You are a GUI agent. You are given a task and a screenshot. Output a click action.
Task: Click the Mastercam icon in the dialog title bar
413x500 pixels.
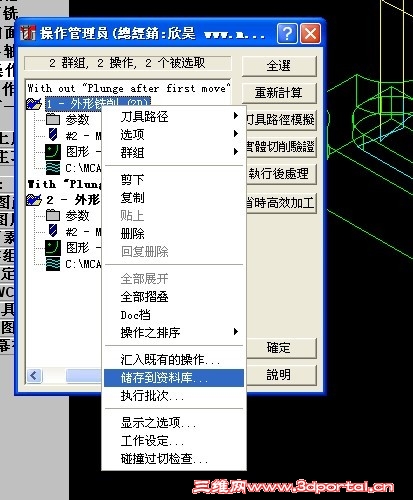(x=28, y=33)
